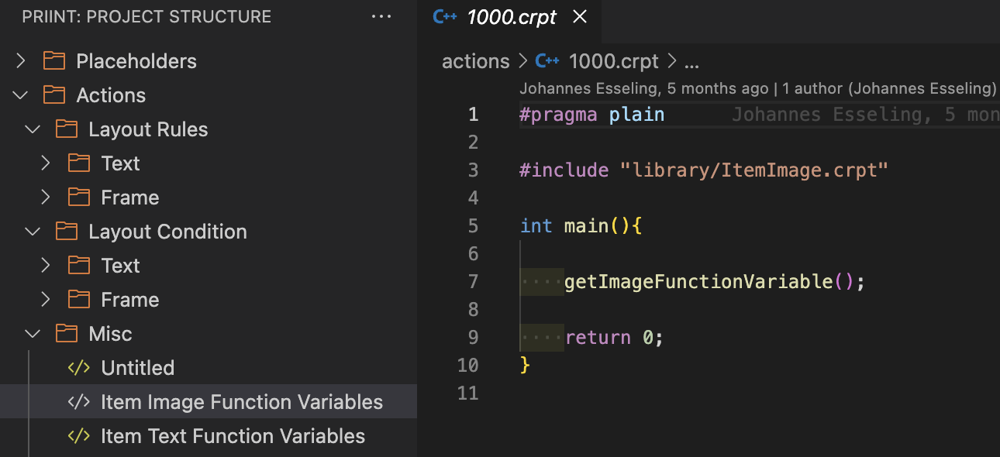Collapse the Actions folder chevron
The height and width of the screenshot is (457, 1000).
[x=21, y=96]
